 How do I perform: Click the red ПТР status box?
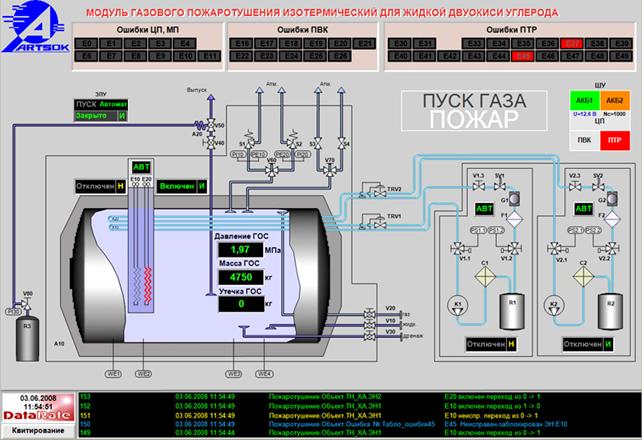pos(615,140)
